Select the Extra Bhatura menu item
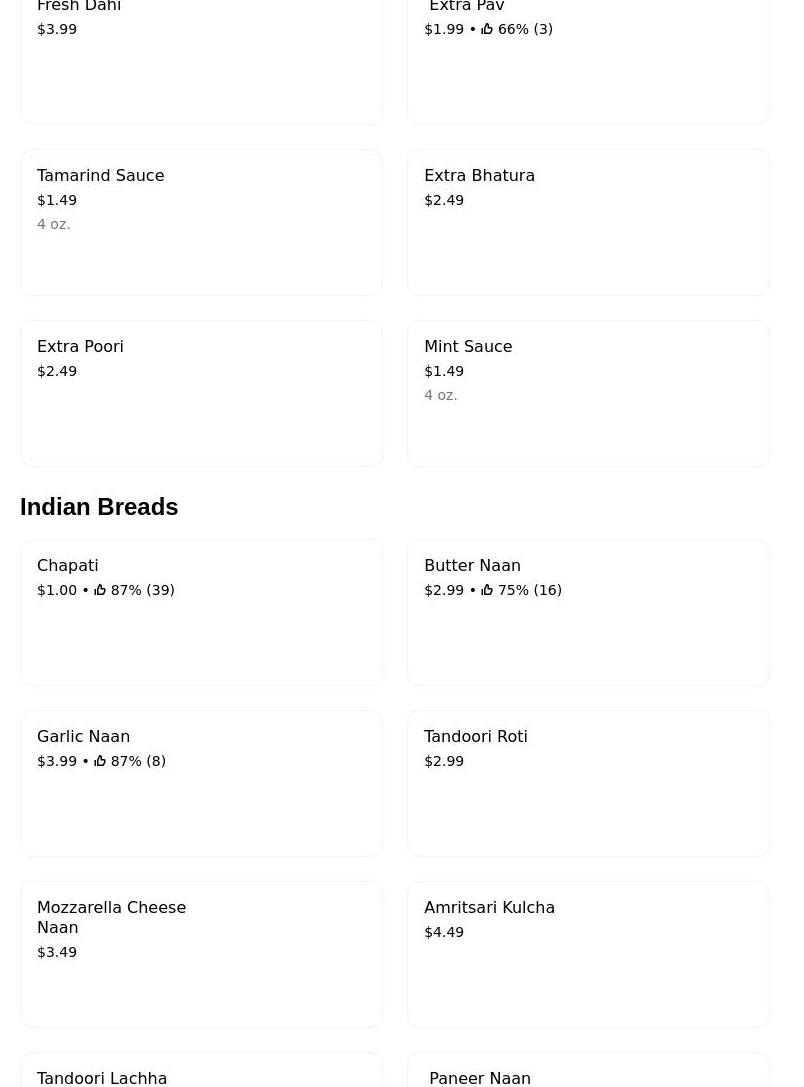This screenshot has height=1087, width=804. [588, 222]
